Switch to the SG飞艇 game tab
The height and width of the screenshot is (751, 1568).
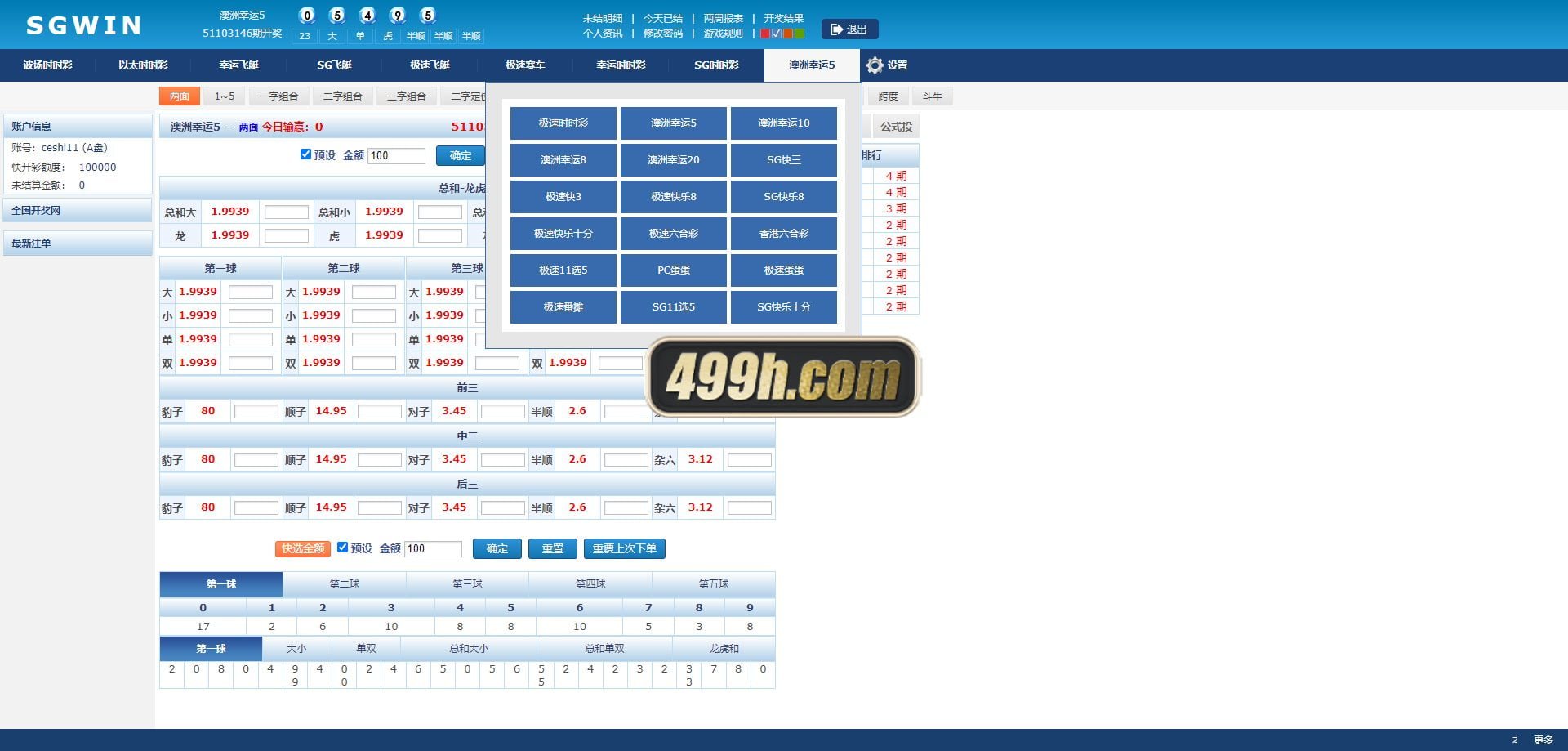point(334,65)
